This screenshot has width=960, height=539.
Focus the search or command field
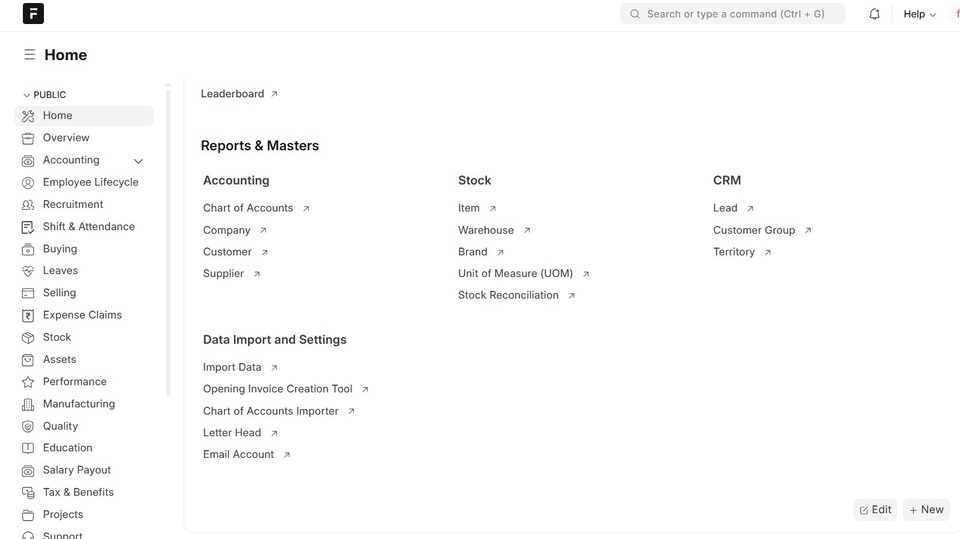pos(735,14)
